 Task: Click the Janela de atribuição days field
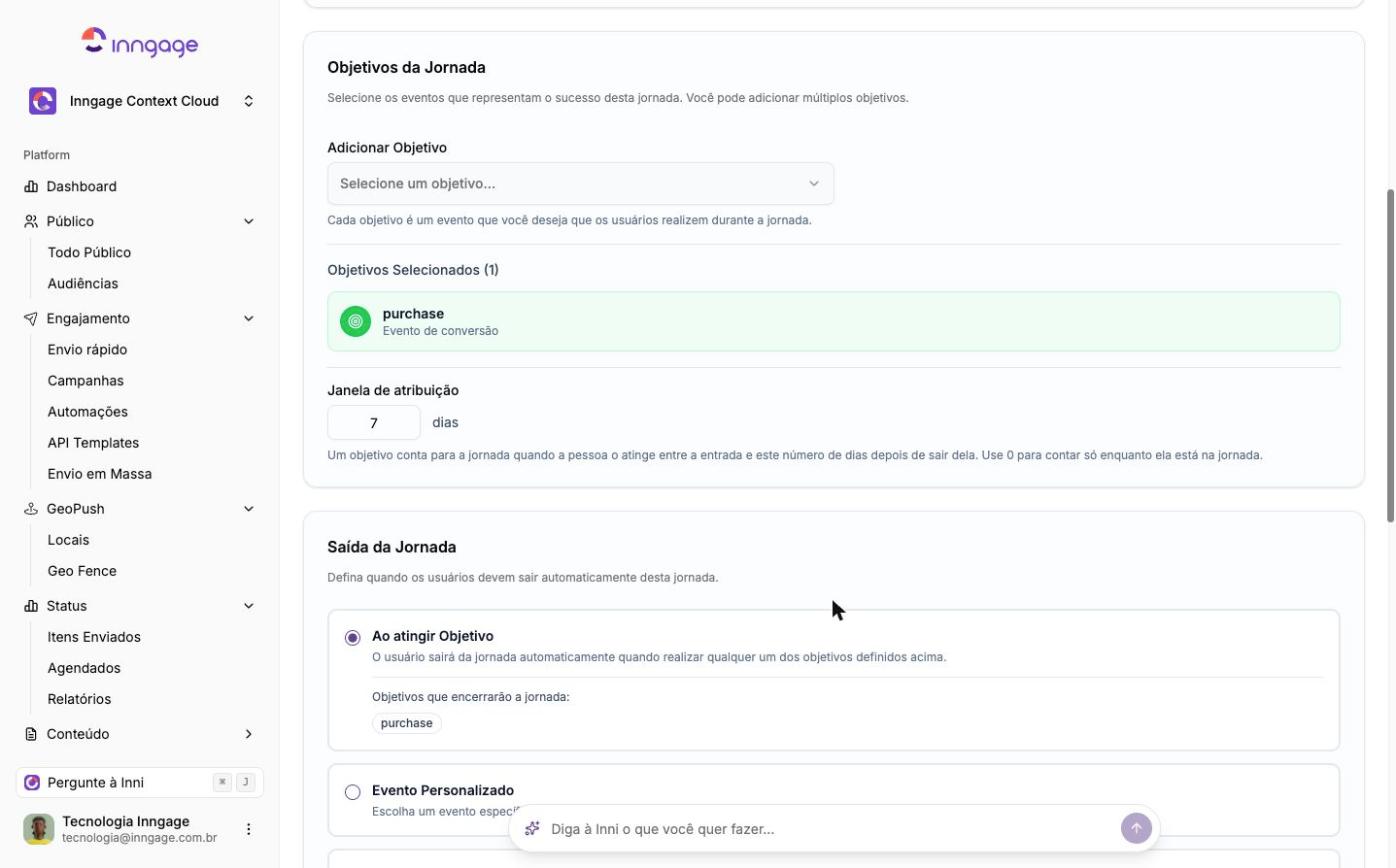(x=374, y=423)
